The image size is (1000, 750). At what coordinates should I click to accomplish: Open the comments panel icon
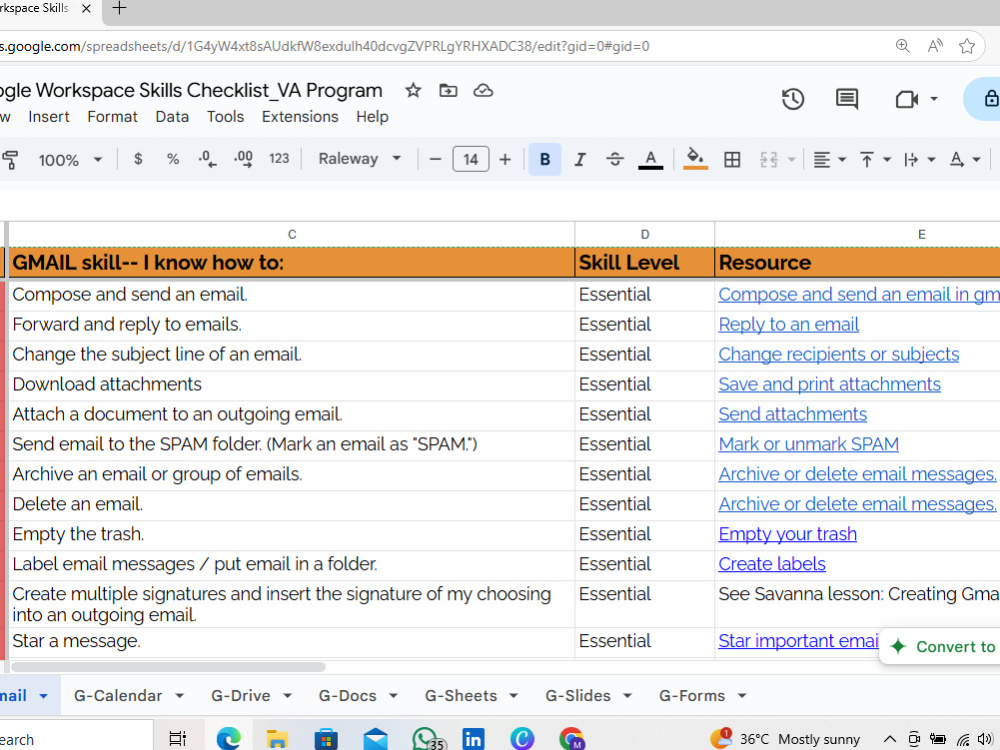[847, 99]
